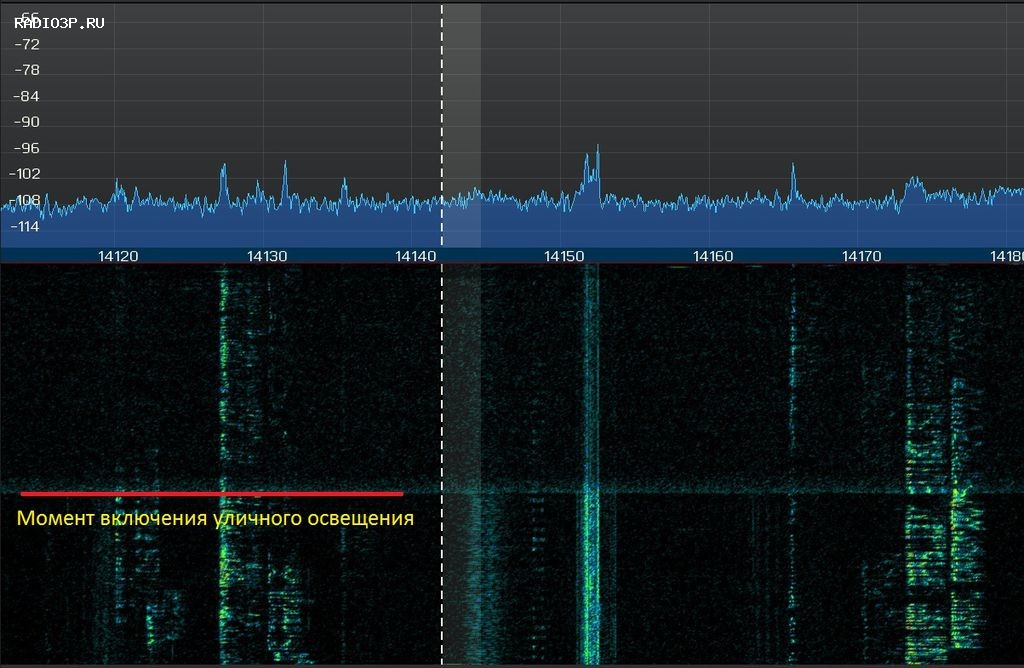The width and height of the screenshot is (1024, 668).
Task: Select the spectrum peak near 14165
Action: point(793,170)
